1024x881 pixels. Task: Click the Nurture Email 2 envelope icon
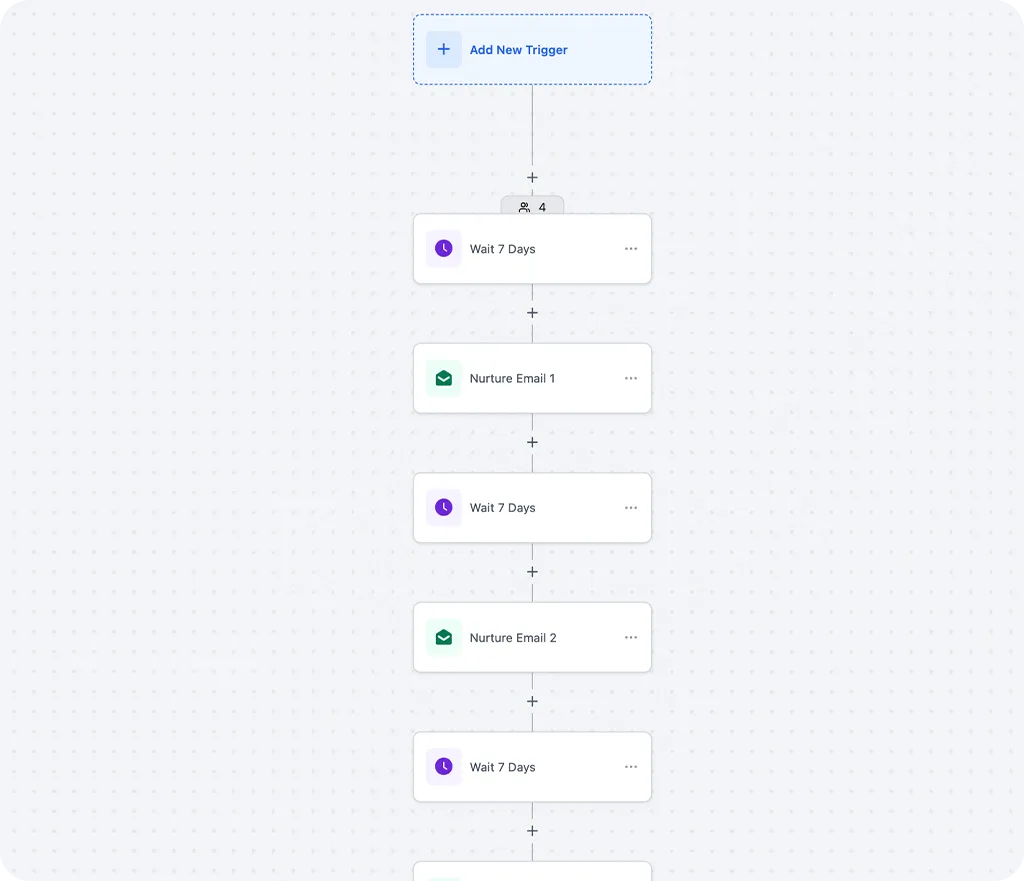pos(444,637)
